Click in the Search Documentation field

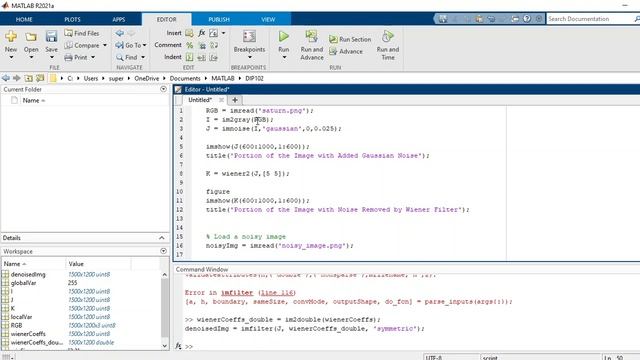point(589,19)
